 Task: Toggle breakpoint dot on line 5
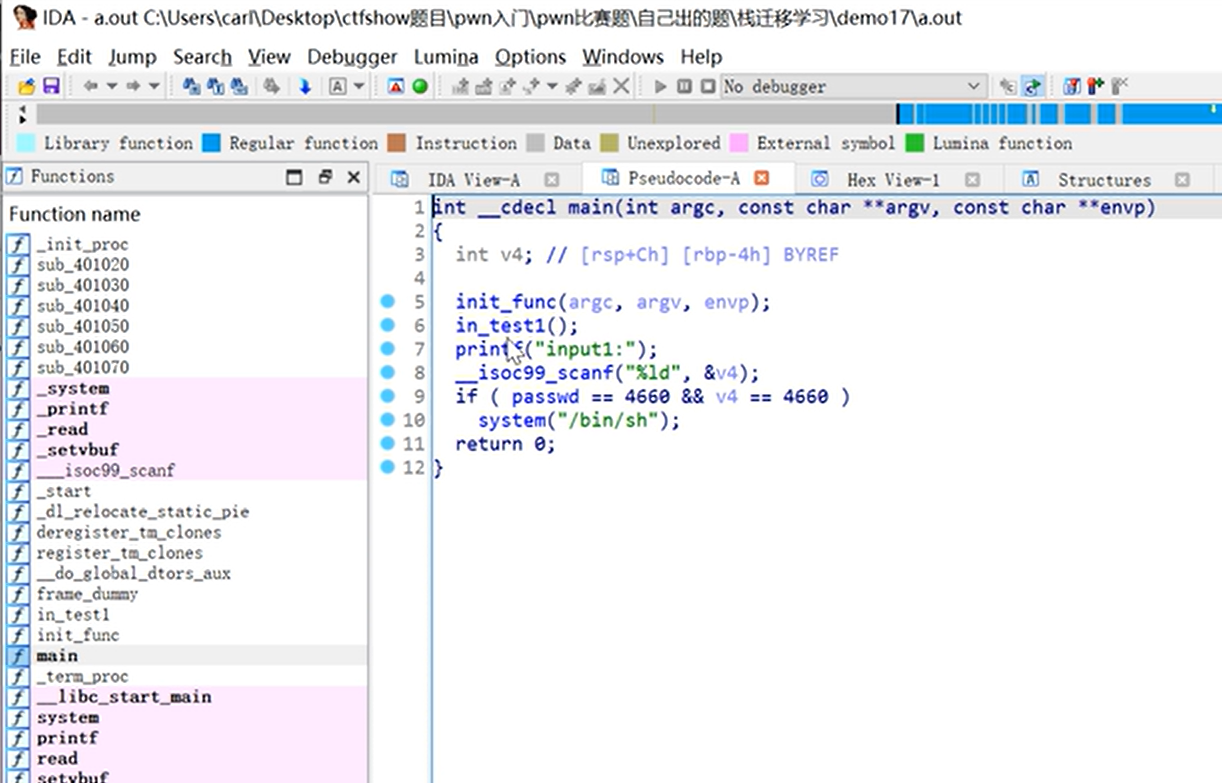point(388,301)
